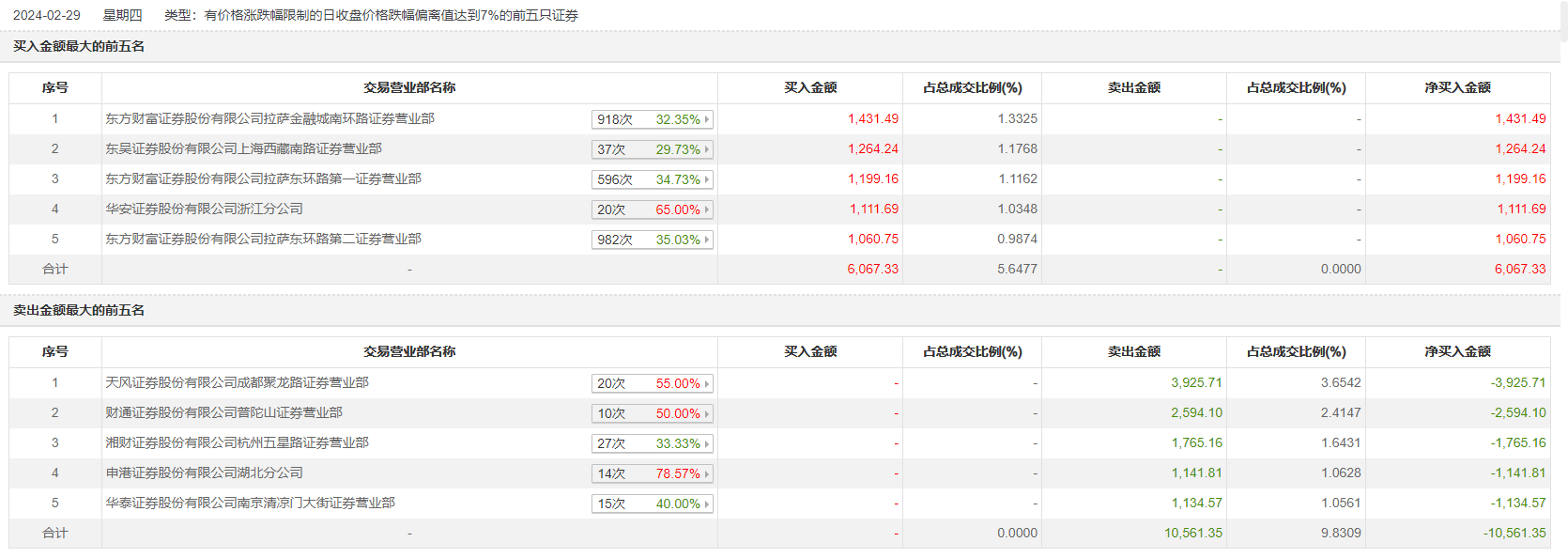
Task: Click arrow icon beside 918次 32.35%
Action: [707, 119]
